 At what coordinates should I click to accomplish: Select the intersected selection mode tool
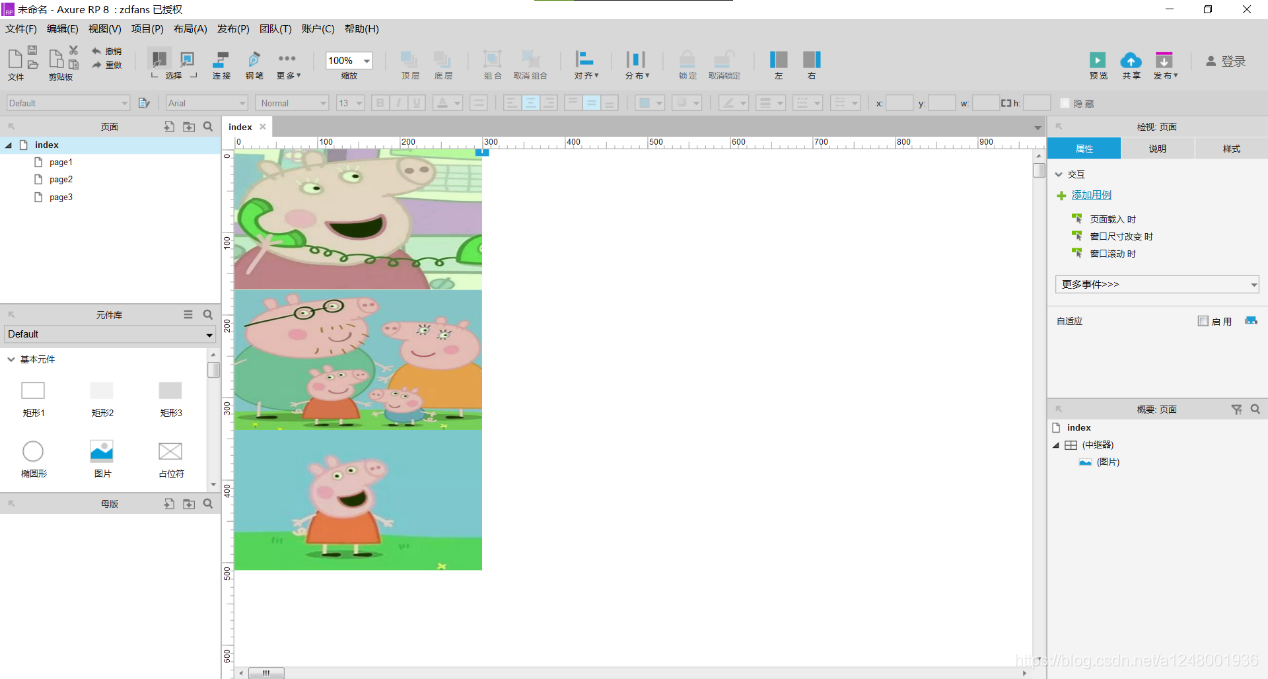point(158,59)
